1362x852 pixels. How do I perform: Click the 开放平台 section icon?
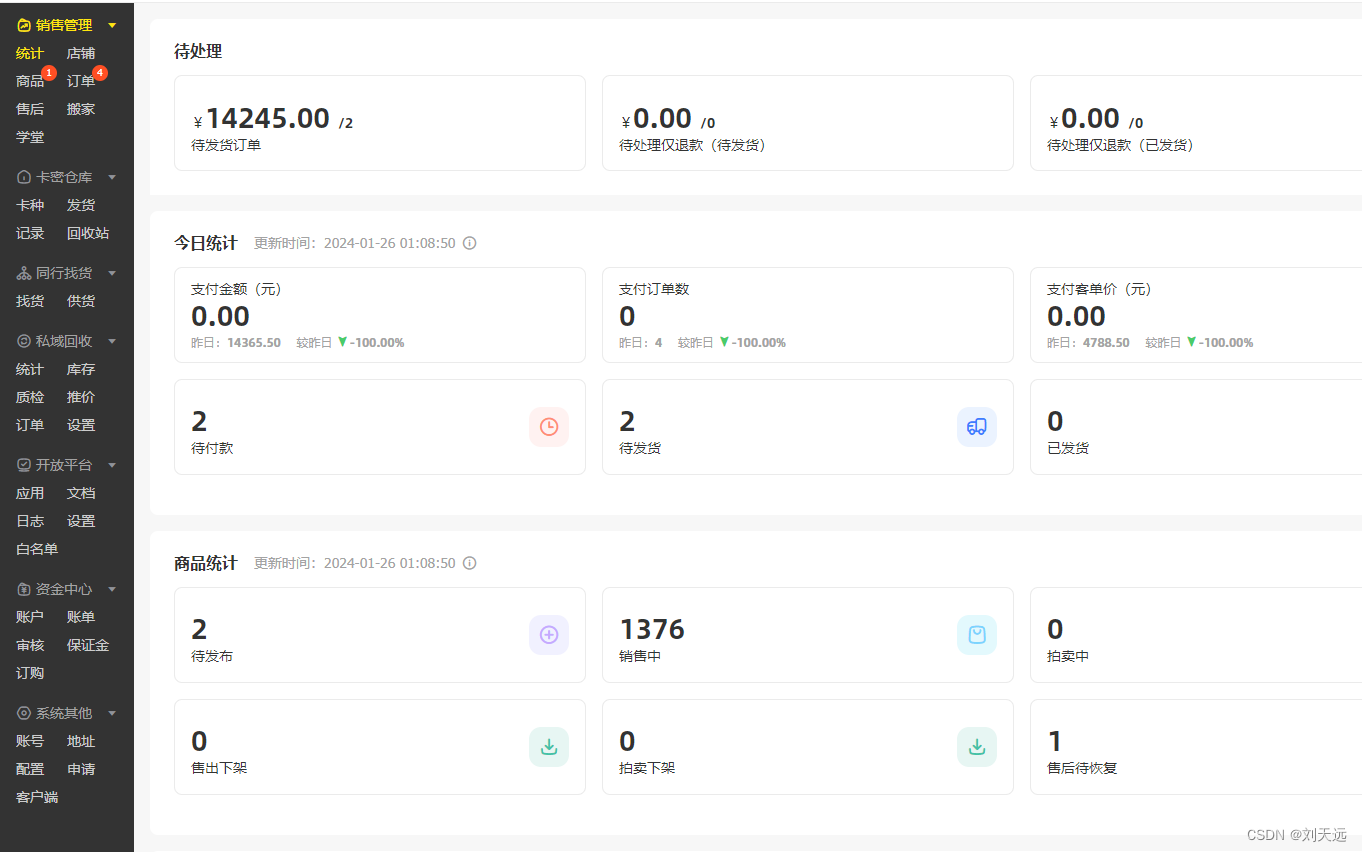pyautogui.click(x=24, y=465)
